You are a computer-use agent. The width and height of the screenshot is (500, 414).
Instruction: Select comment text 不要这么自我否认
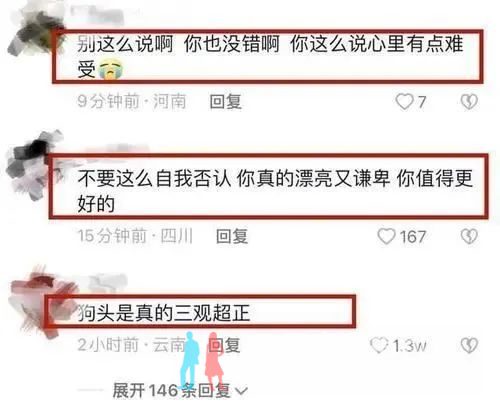coord(154,178)
